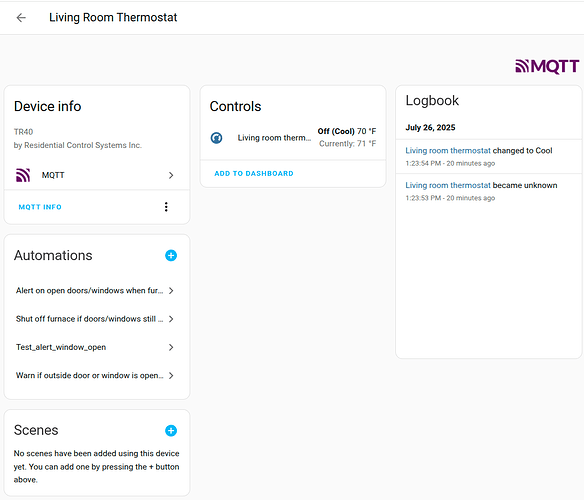Select MQTT integration row in Device info
The width and height of the screenshot is (584, 500).
(96, 175)
